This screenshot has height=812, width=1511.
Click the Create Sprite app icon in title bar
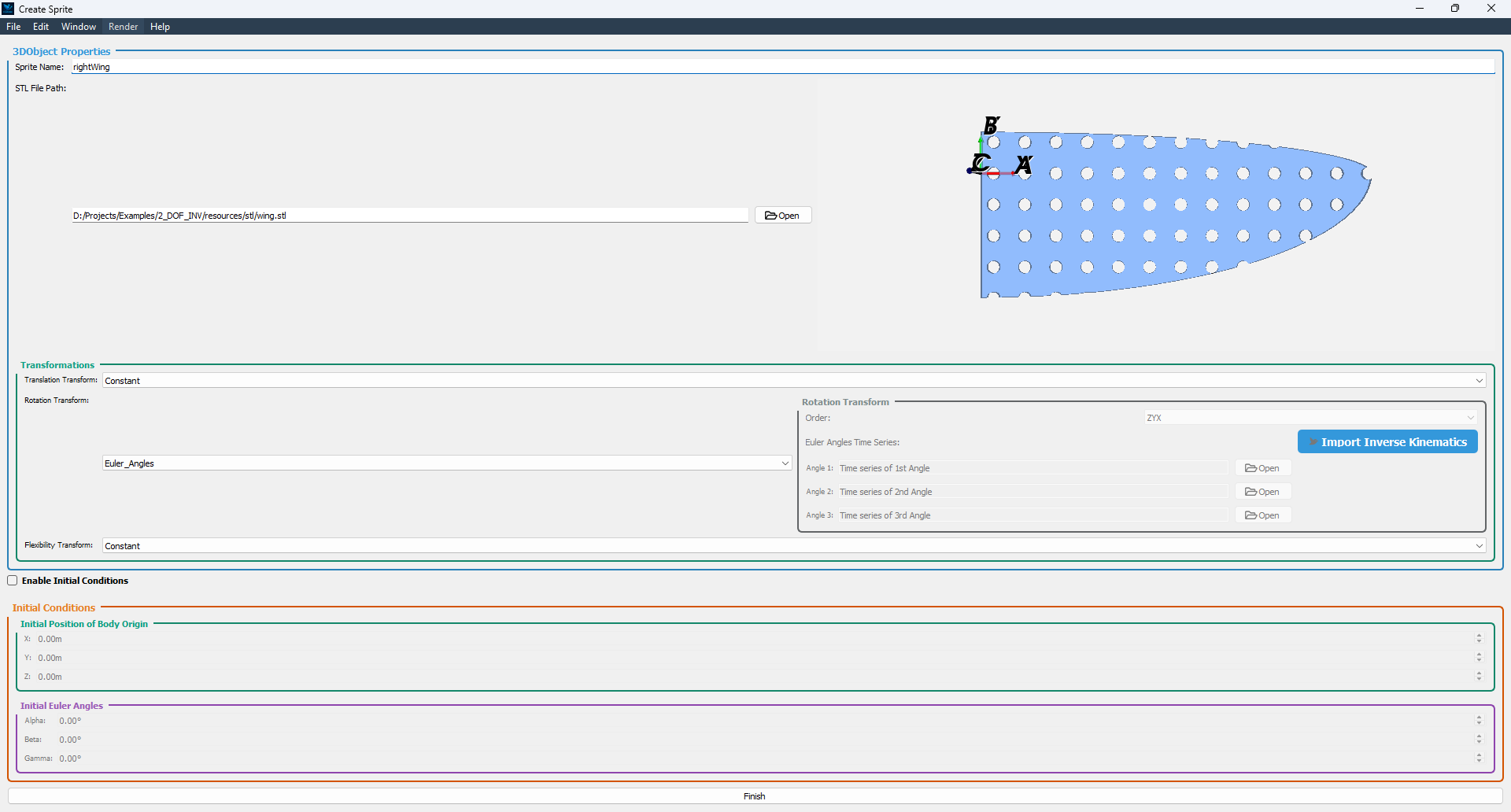[9, 9]
